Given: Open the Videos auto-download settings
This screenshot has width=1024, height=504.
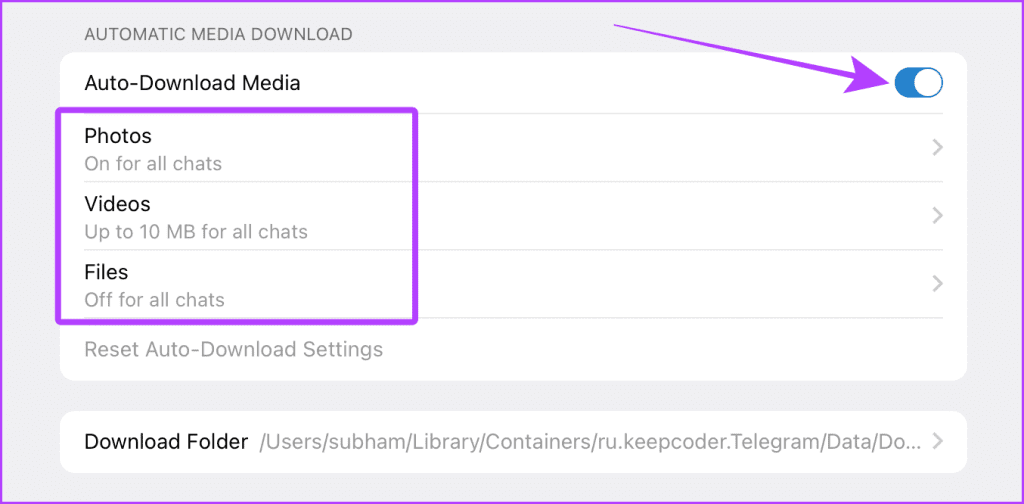Looking at the screenshot, I should click(x=513, y=216).
